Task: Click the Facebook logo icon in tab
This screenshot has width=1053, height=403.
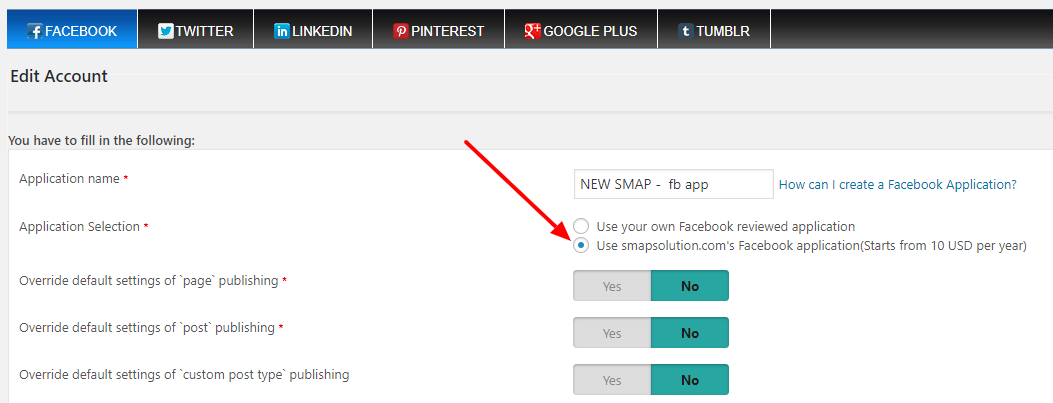Action: 36,30
